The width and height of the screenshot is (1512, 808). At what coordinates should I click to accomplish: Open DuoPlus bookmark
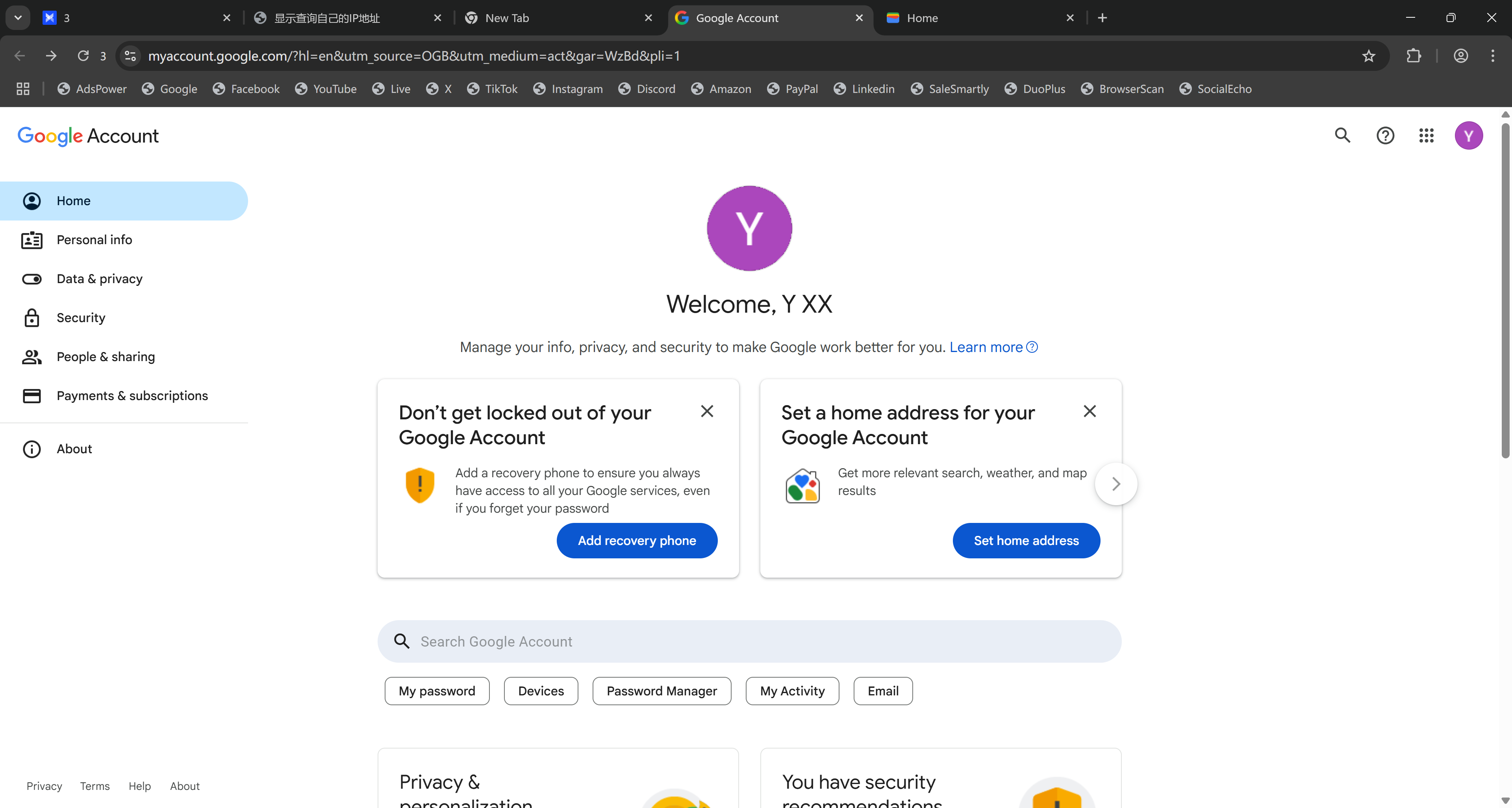point(1035,89)
